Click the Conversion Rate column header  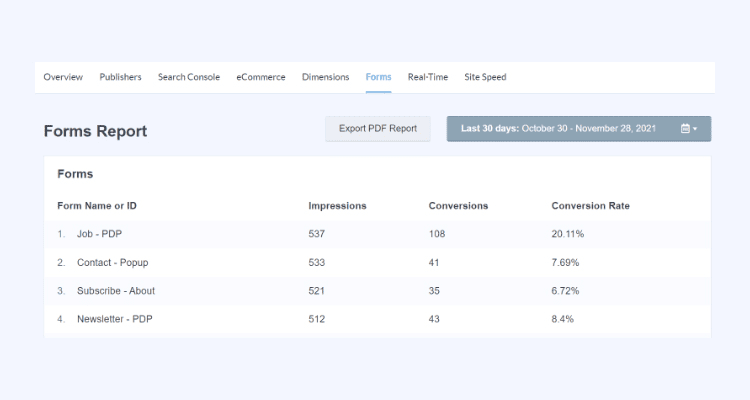click(590, 206)
